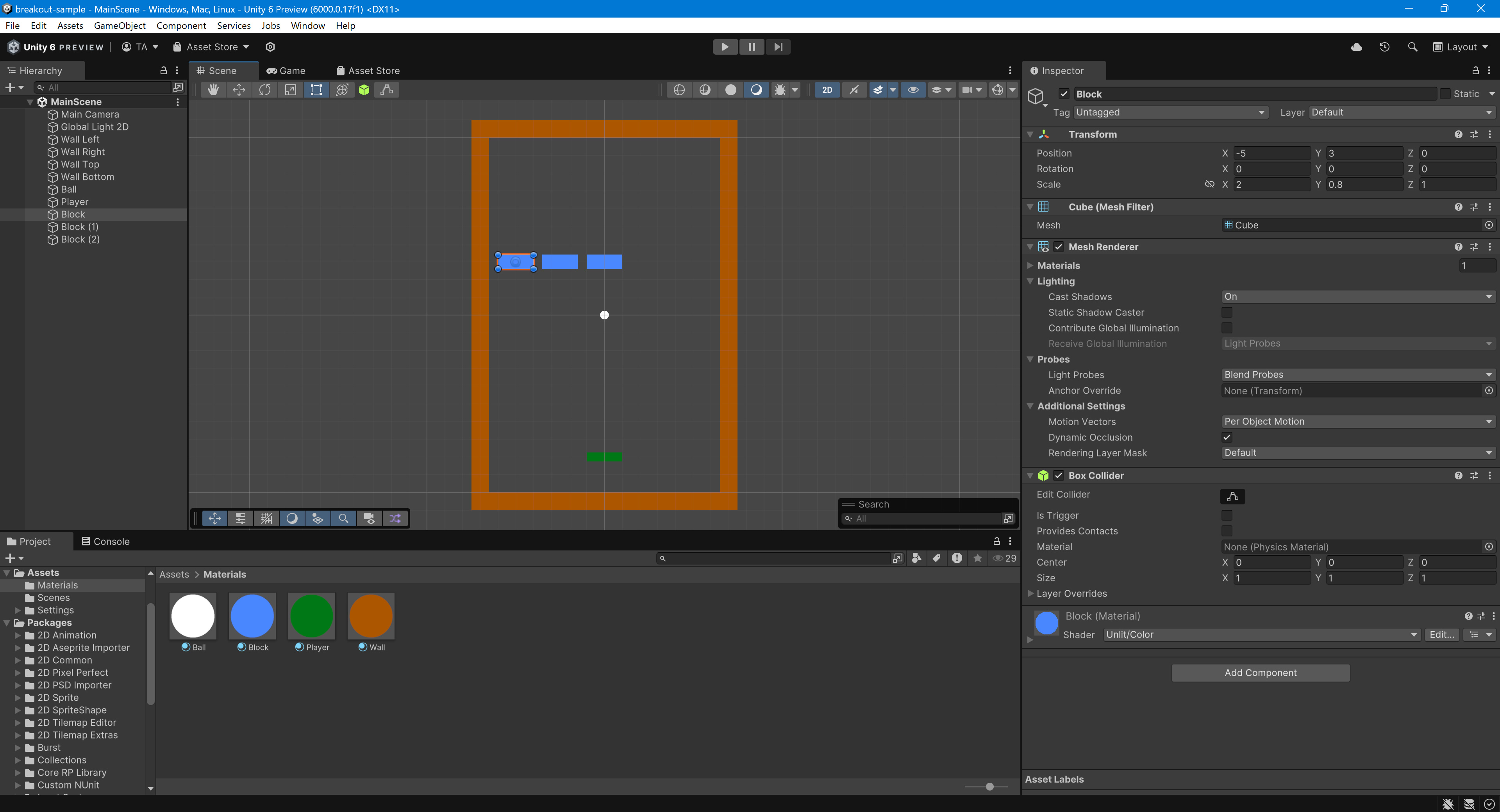1500x812 pixels.
Task: Open the Cast Shadows dropdown
Action: click(1358, 297)
